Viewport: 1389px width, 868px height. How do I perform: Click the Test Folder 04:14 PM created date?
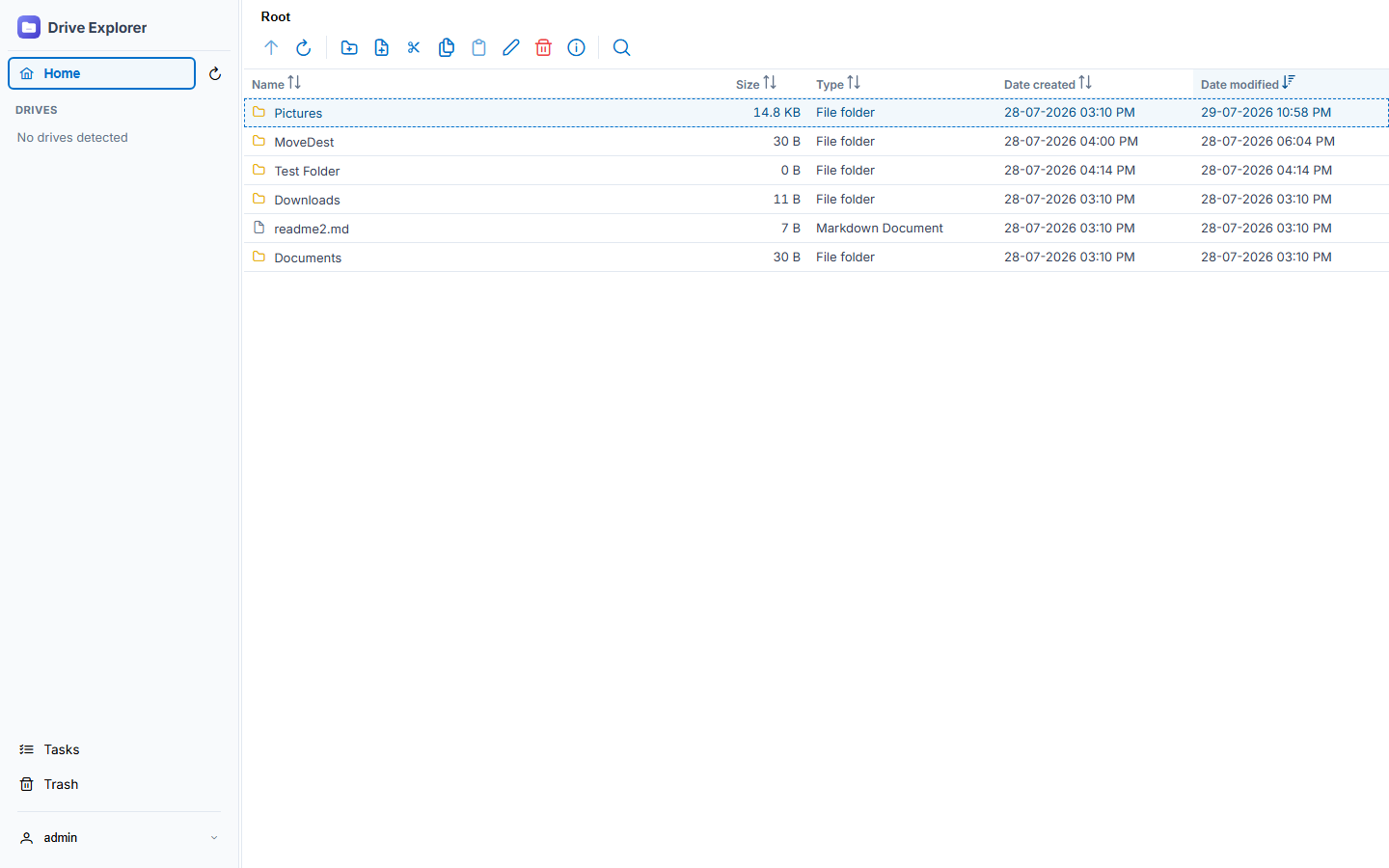1070,170
